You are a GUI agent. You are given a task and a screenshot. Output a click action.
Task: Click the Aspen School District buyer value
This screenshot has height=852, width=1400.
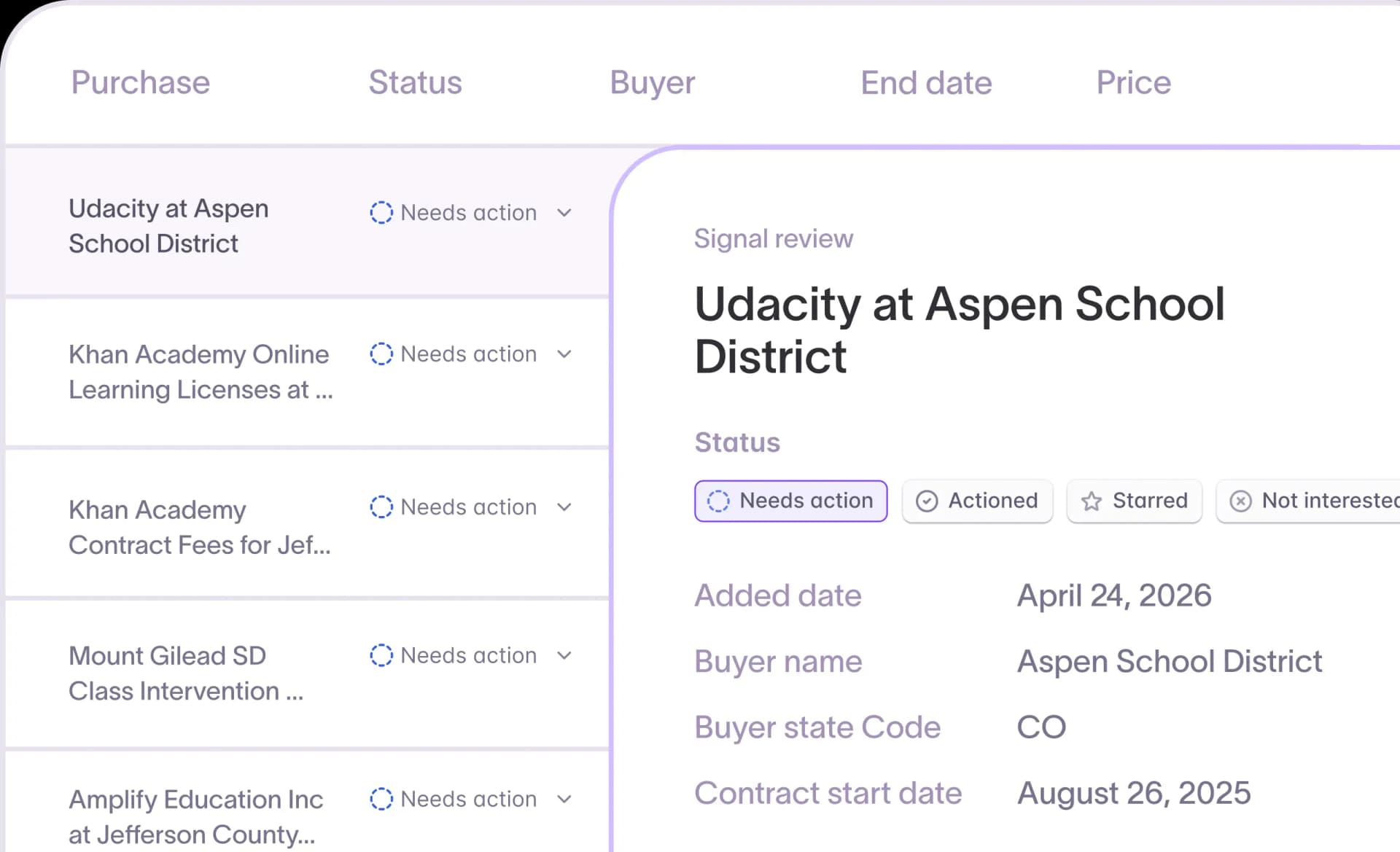point(1169,662)
